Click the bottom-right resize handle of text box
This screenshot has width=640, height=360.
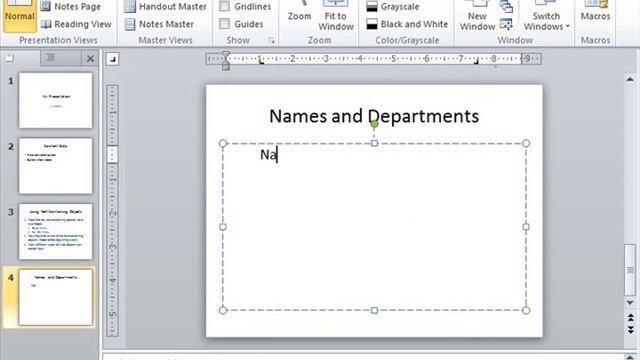526,310
